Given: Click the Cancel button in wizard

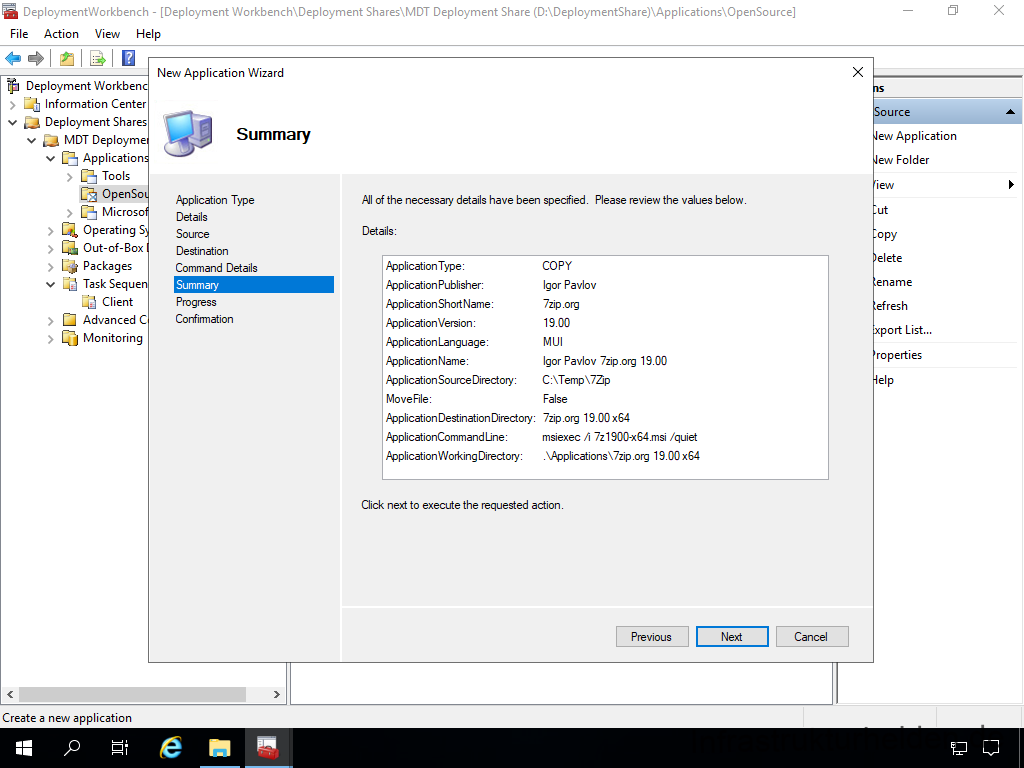Looking at the screenshot, I should pos(812,637).
